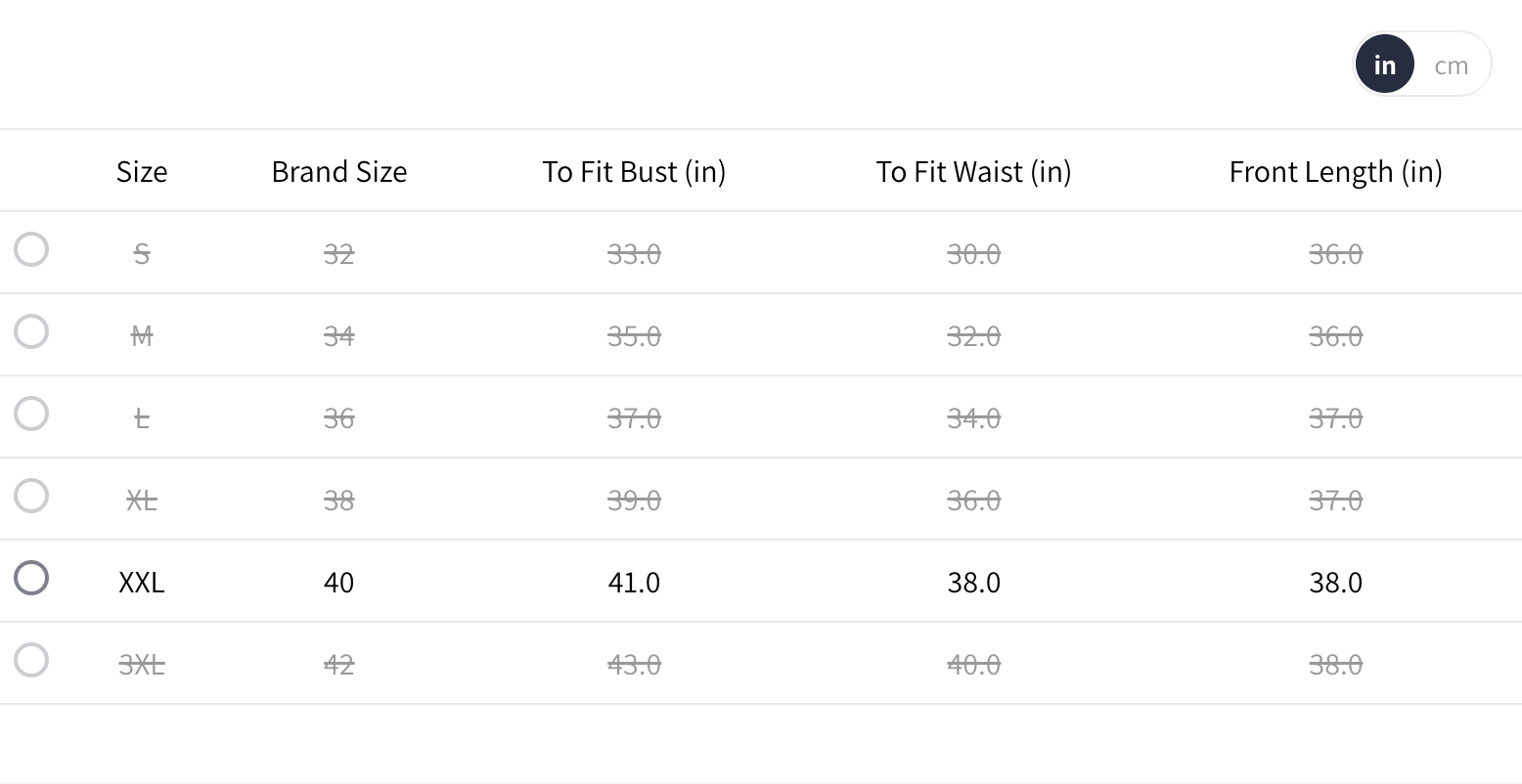Select the L size radio button

(31, 414)
